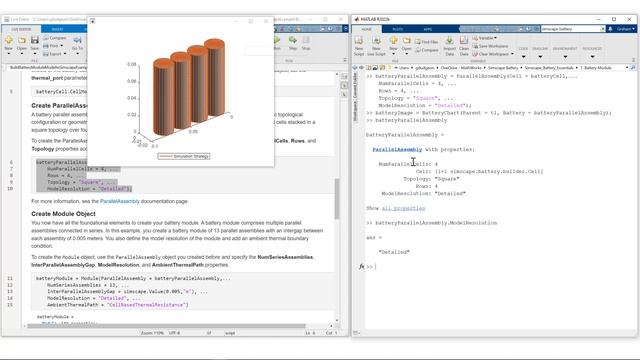This screenshot has width=640, height=360.
Task: Select the PLOTS tab in MATLAB
Action: coord(398,29)
